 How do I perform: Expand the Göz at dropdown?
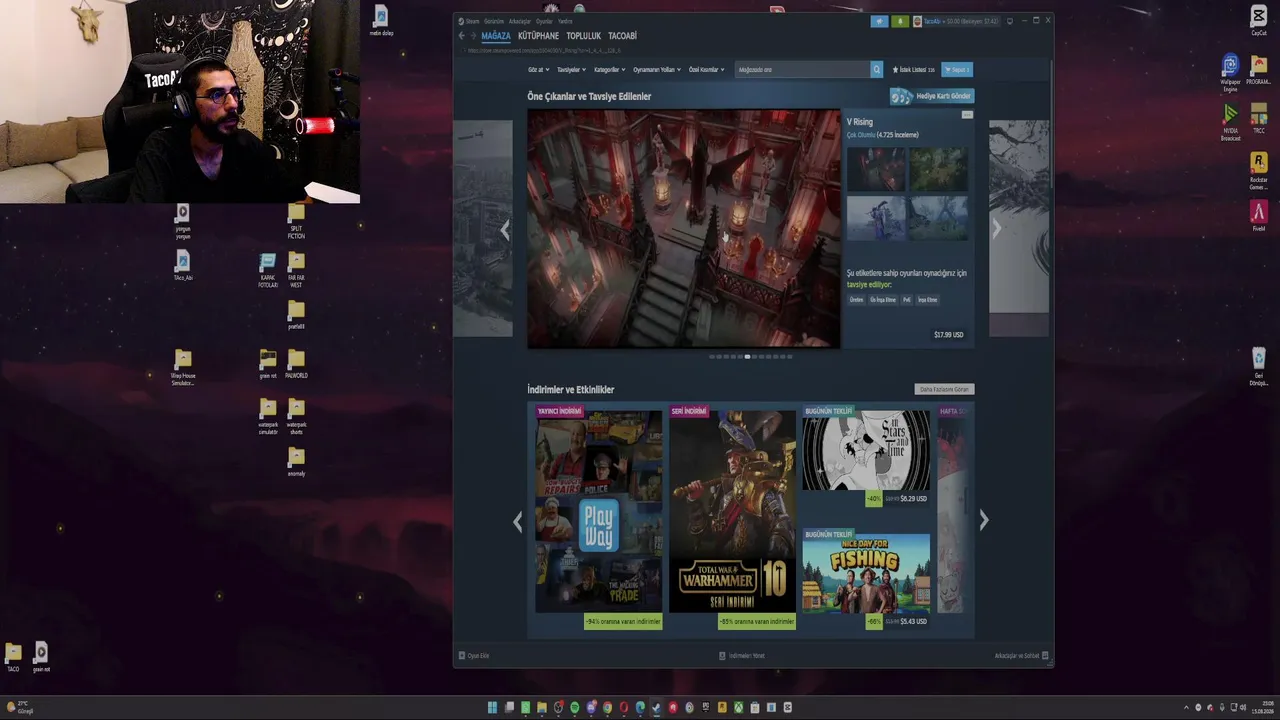pyautogui.click(x=539, y=70)
